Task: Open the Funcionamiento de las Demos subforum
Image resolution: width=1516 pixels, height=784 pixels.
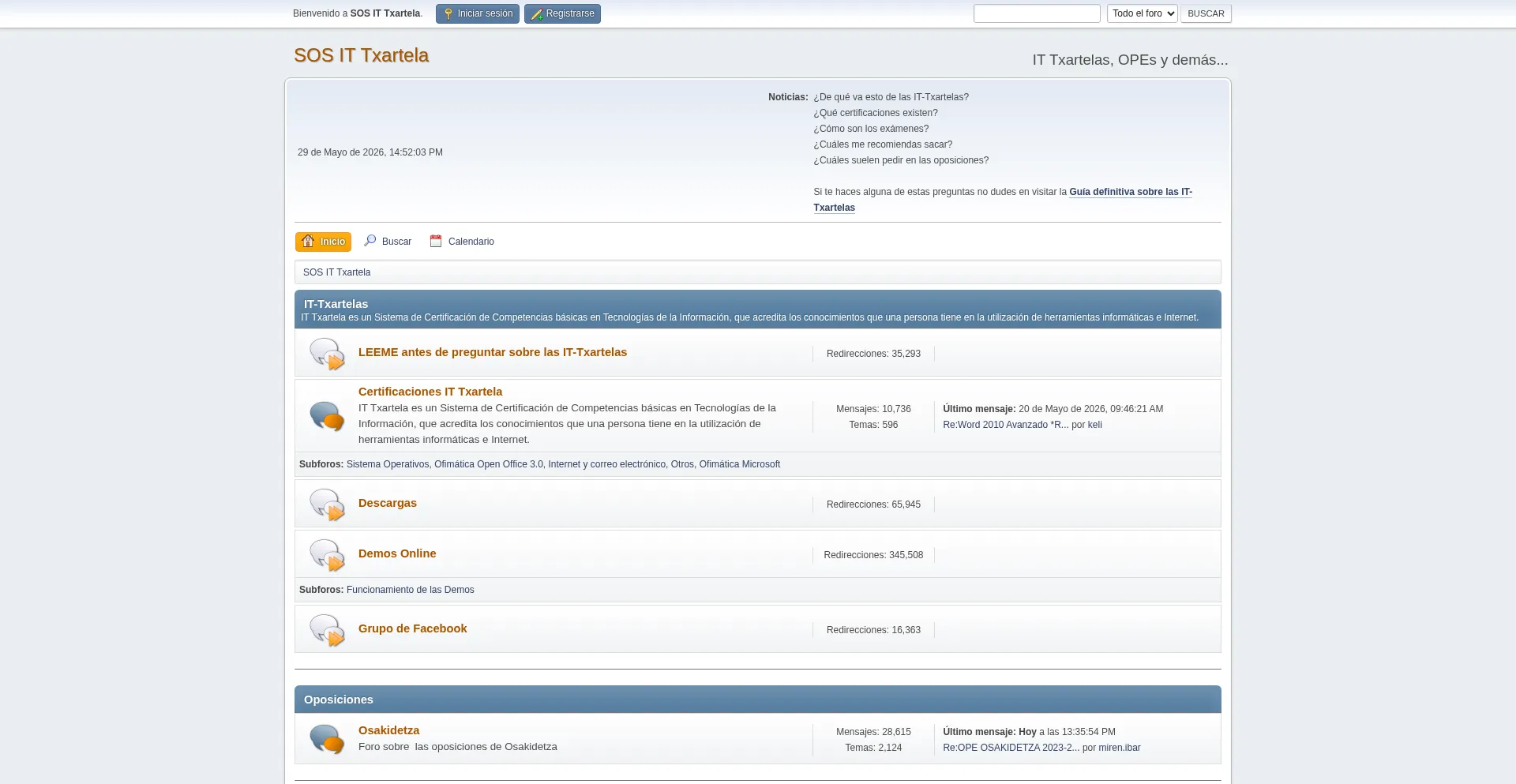Action: pyautogui.click(x=411, y=590)
